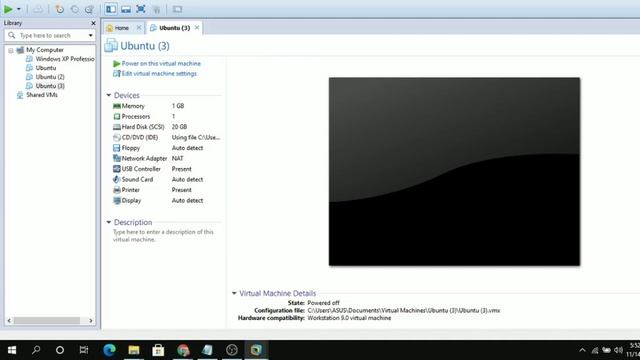Image resolution: width=640 pixels, height=360 pixels.
Task: Open Task View on the taskbar
Action: [84, 350]
